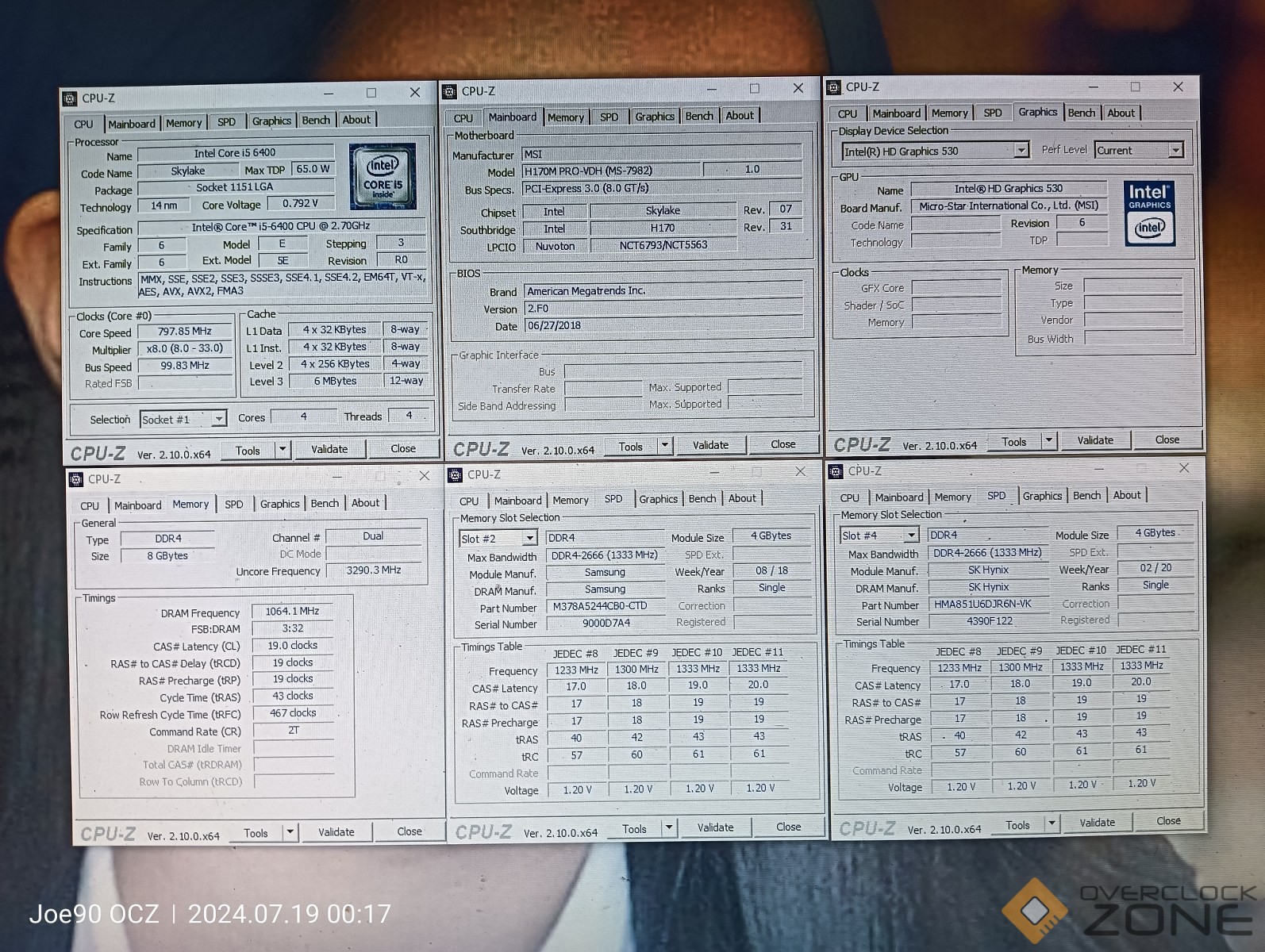Click the BIOS date 06/27/2018

pos(662,325)
